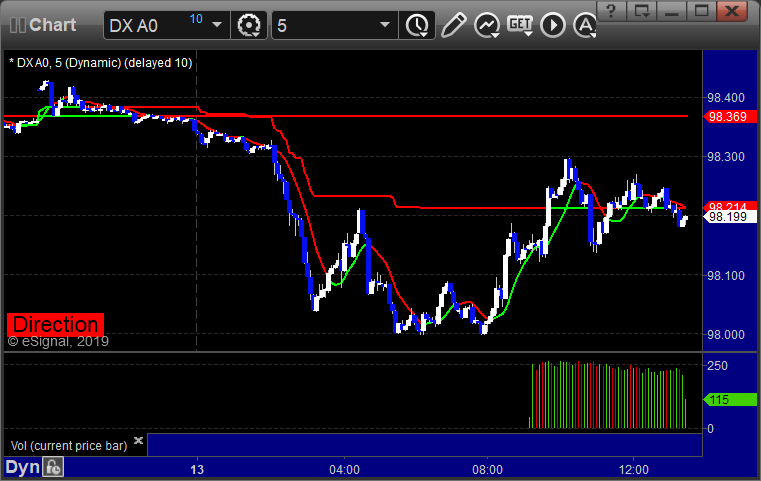The width and height of the screenshot is (761, 481).
Task: Click the 250 volume axis label
Action: click(x=717, y=365)
